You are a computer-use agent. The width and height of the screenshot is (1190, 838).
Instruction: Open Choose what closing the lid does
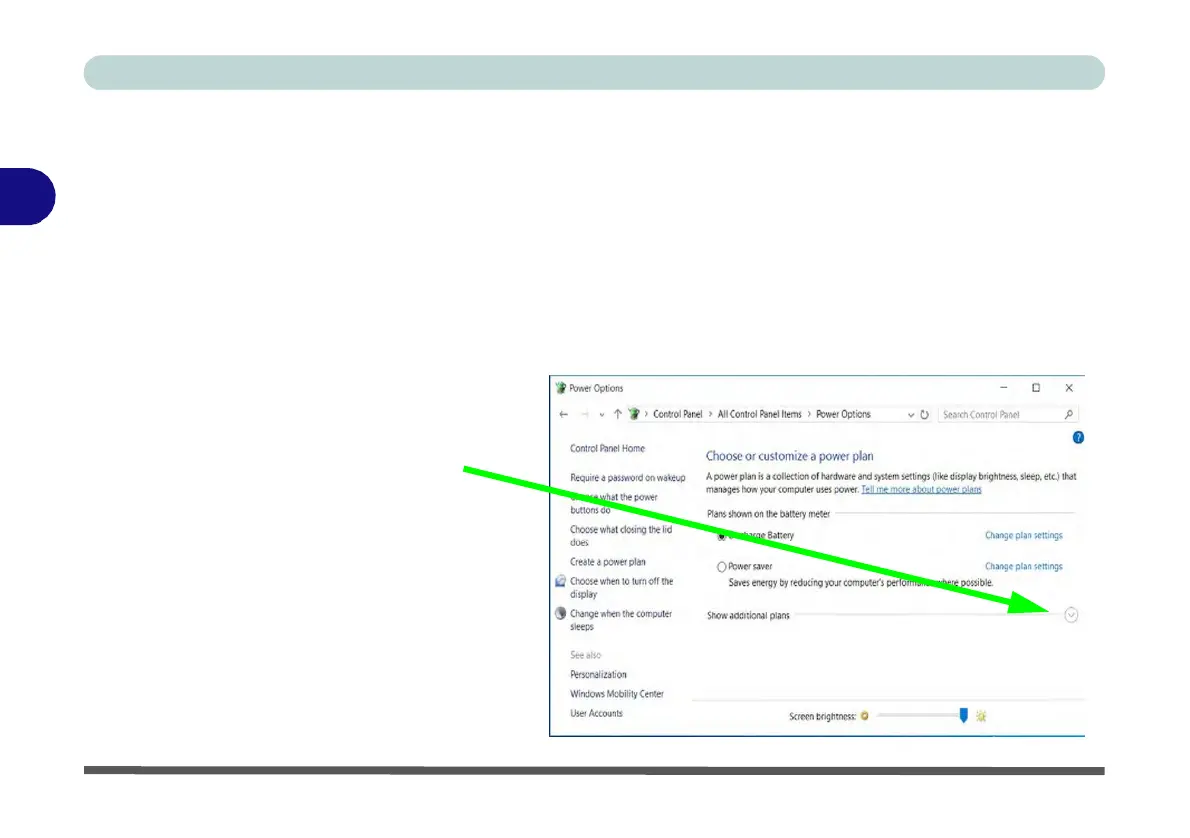pyautogui.click(x=621, y=536)
